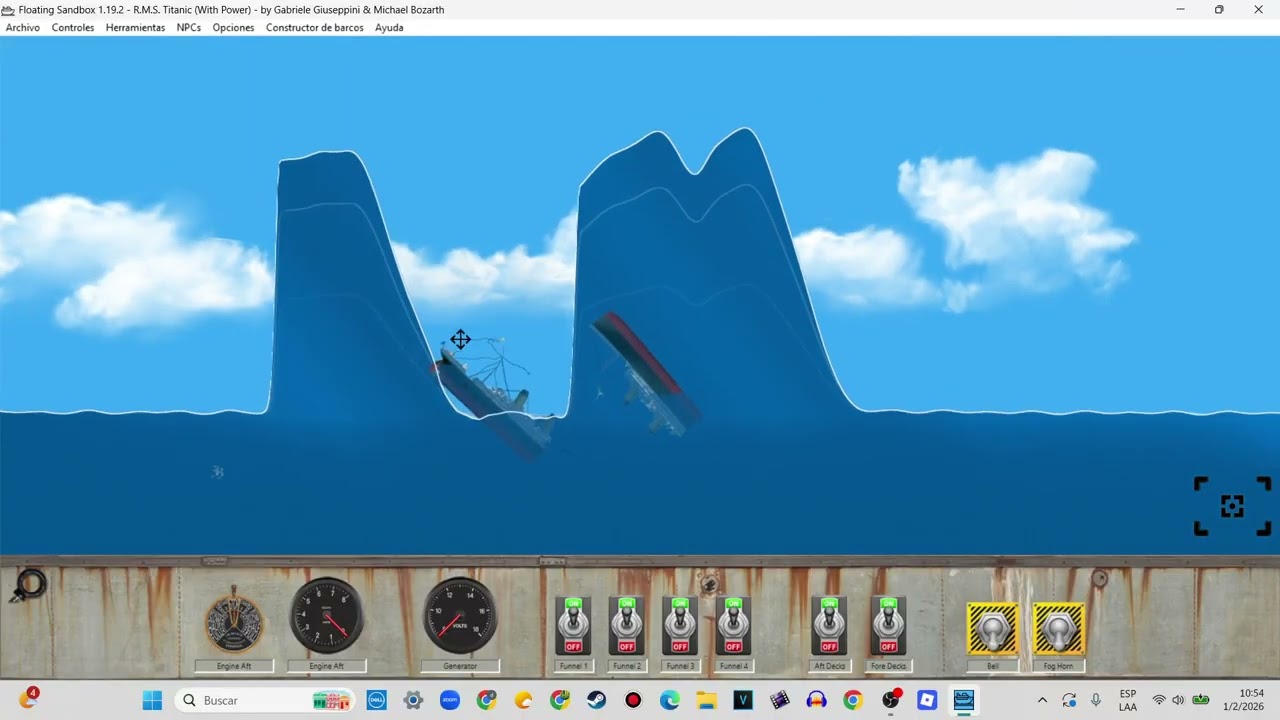Image resolution: width=1280 pixels, height=720 pixels.
Task: Toggle the Funnel 2 switch
Action: pos(627,626)
